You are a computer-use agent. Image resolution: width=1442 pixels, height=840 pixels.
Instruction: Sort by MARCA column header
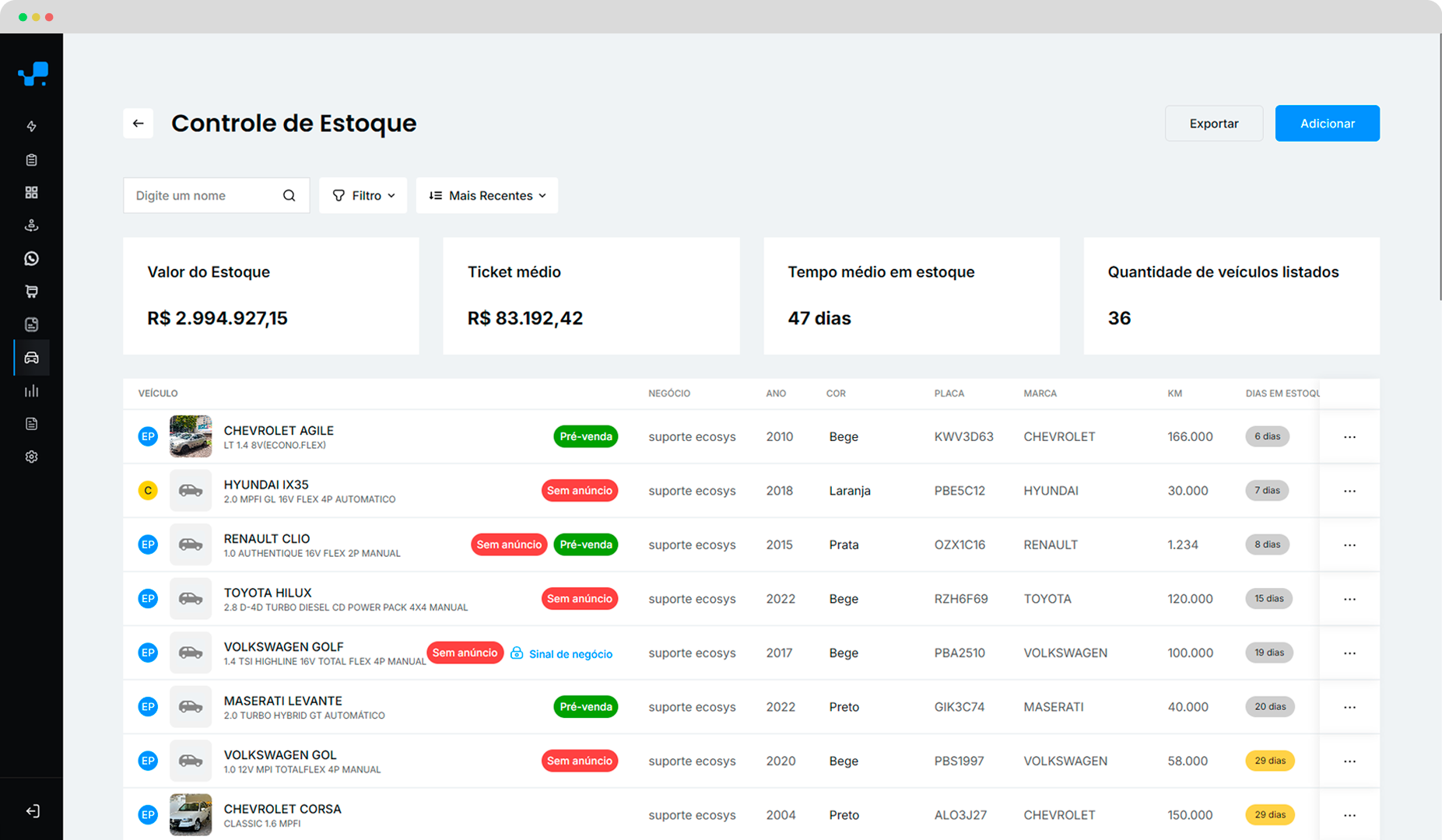click(1040, 394)
